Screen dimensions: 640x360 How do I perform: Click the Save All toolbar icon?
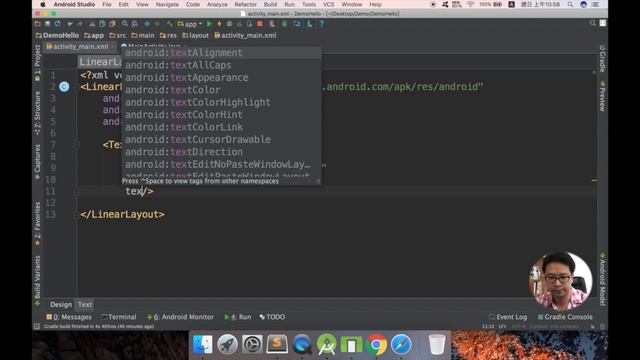[x=48, y=24]
